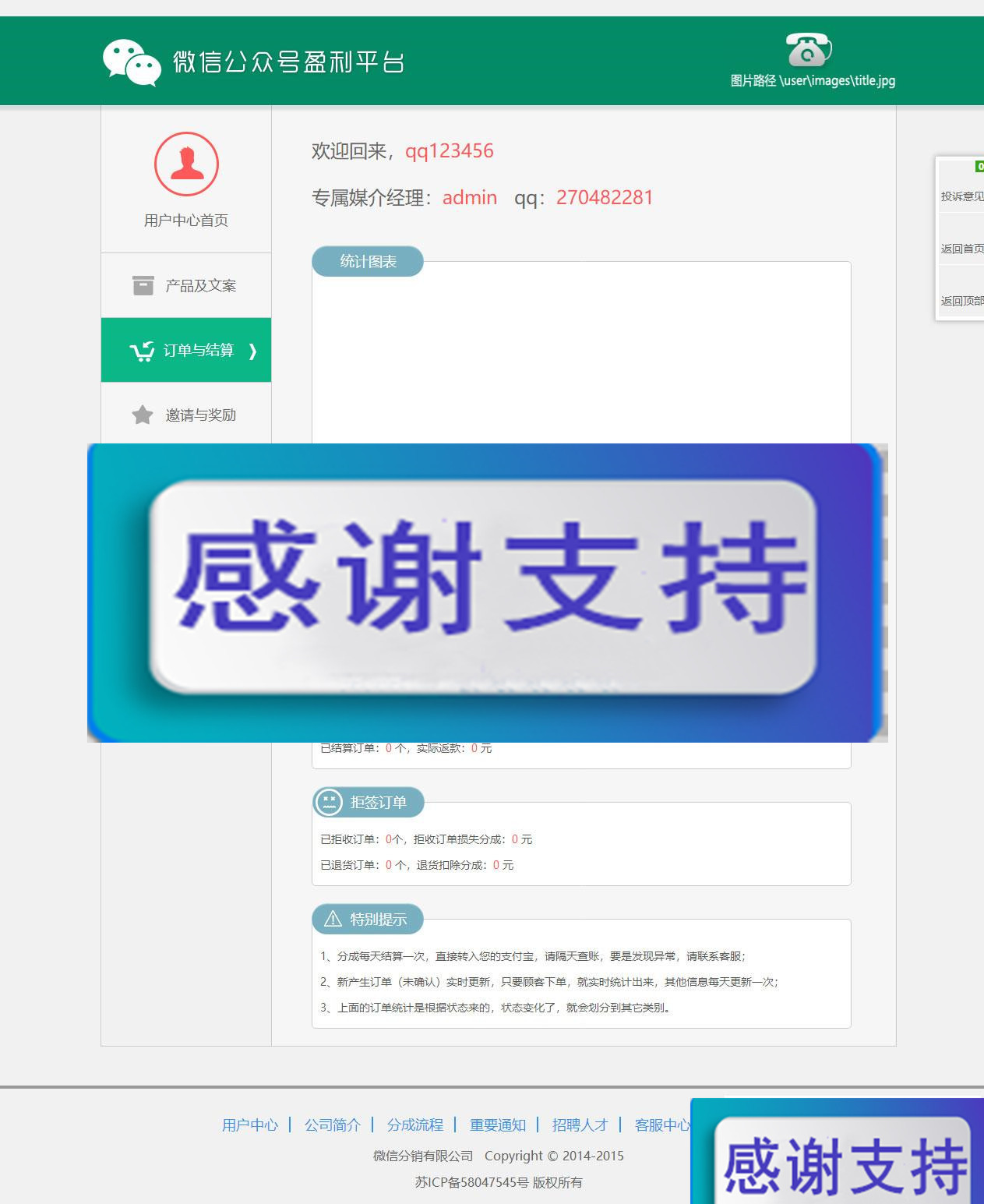The image size is (984, 1204).
Task: Select 邀请与奖励 in the sidebar
Action: tap(200, 415)
